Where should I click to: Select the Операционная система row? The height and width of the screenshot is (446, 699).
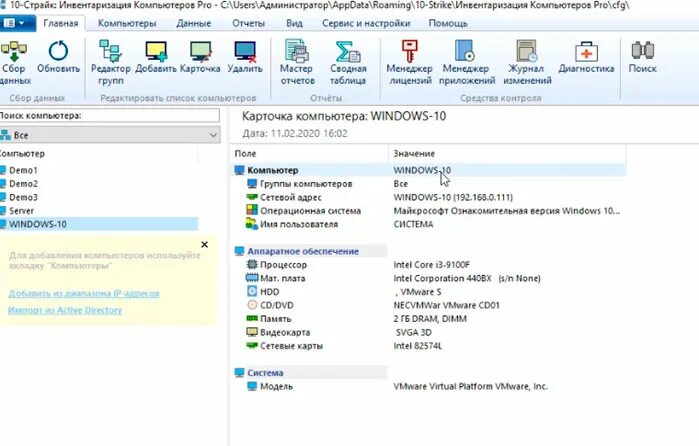[430, 211]
